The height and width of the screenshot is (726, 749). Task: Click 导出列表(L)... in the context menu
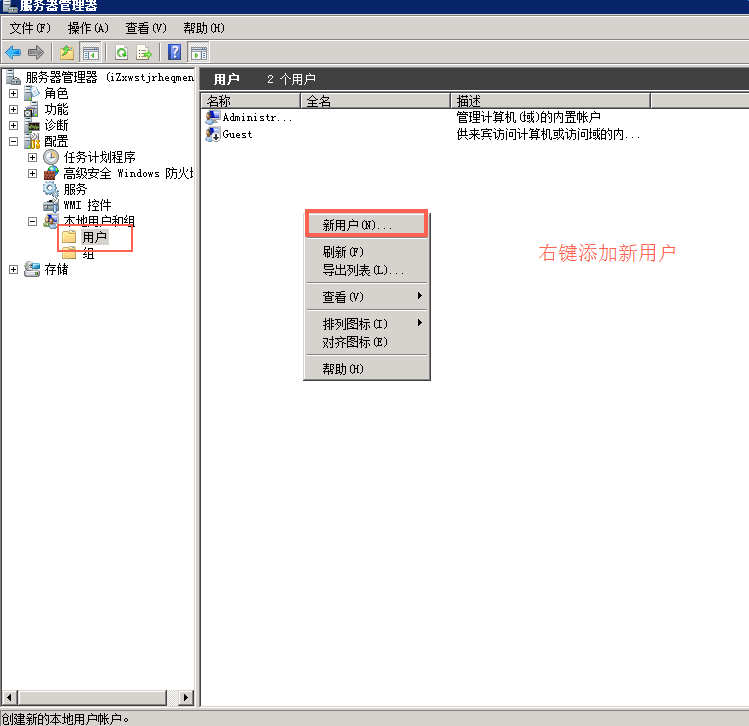362,270
